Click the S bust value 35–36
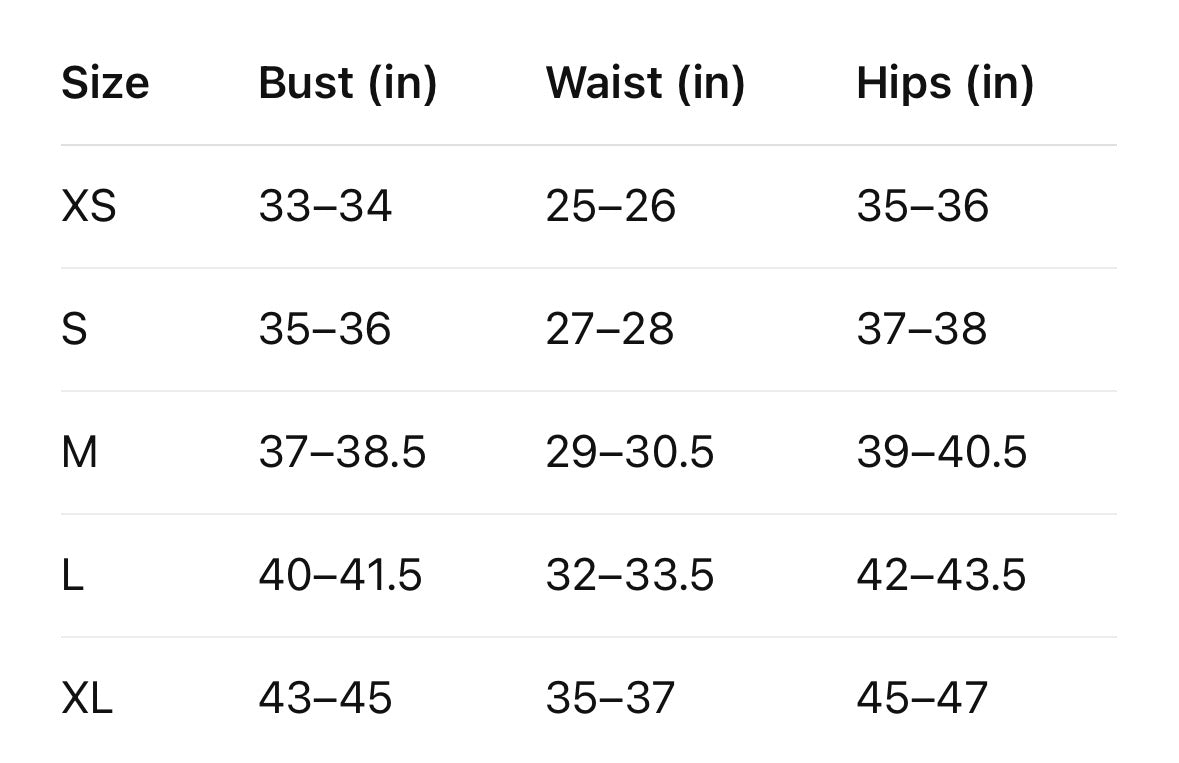 click(325, 329)
